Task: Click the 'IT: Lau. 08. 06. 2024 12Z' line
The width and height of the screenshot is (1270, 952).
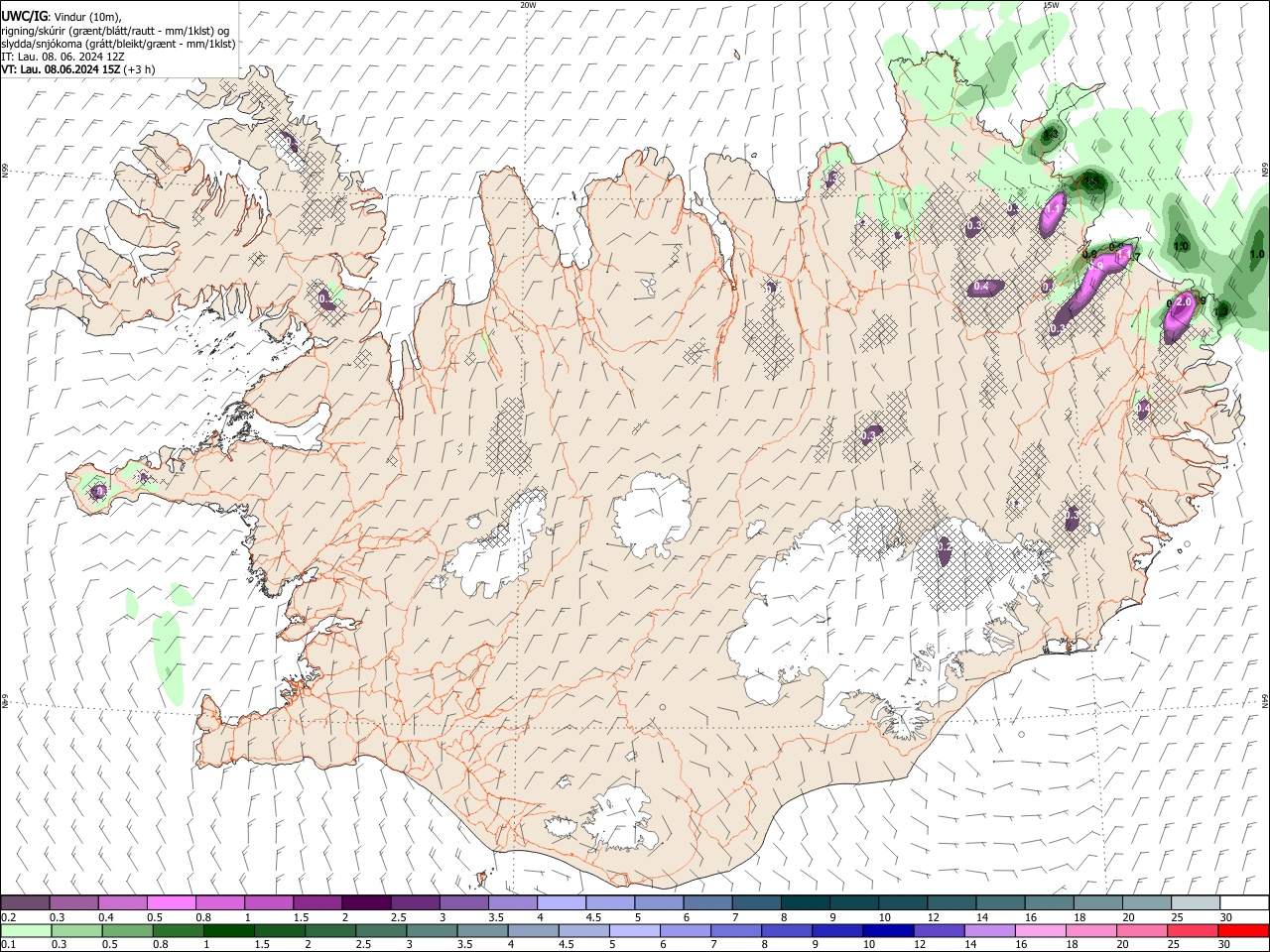Action: click(x=63, y=57)
